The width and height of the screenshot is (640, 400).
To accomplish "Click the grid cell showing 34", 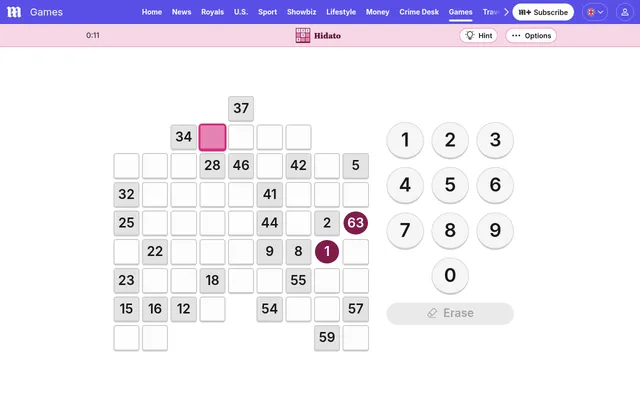I will click(184, 137).
